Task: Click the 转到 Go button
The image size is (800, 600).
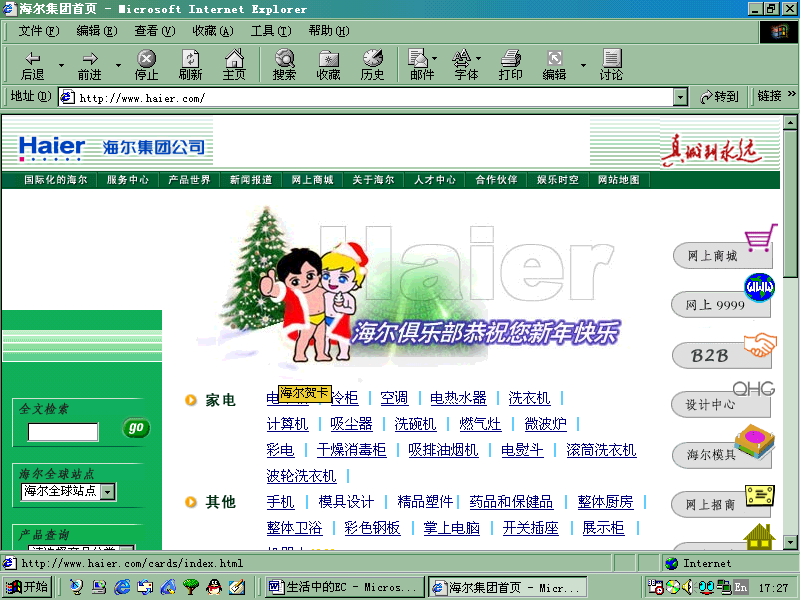Action: click(x=719, y=96)
